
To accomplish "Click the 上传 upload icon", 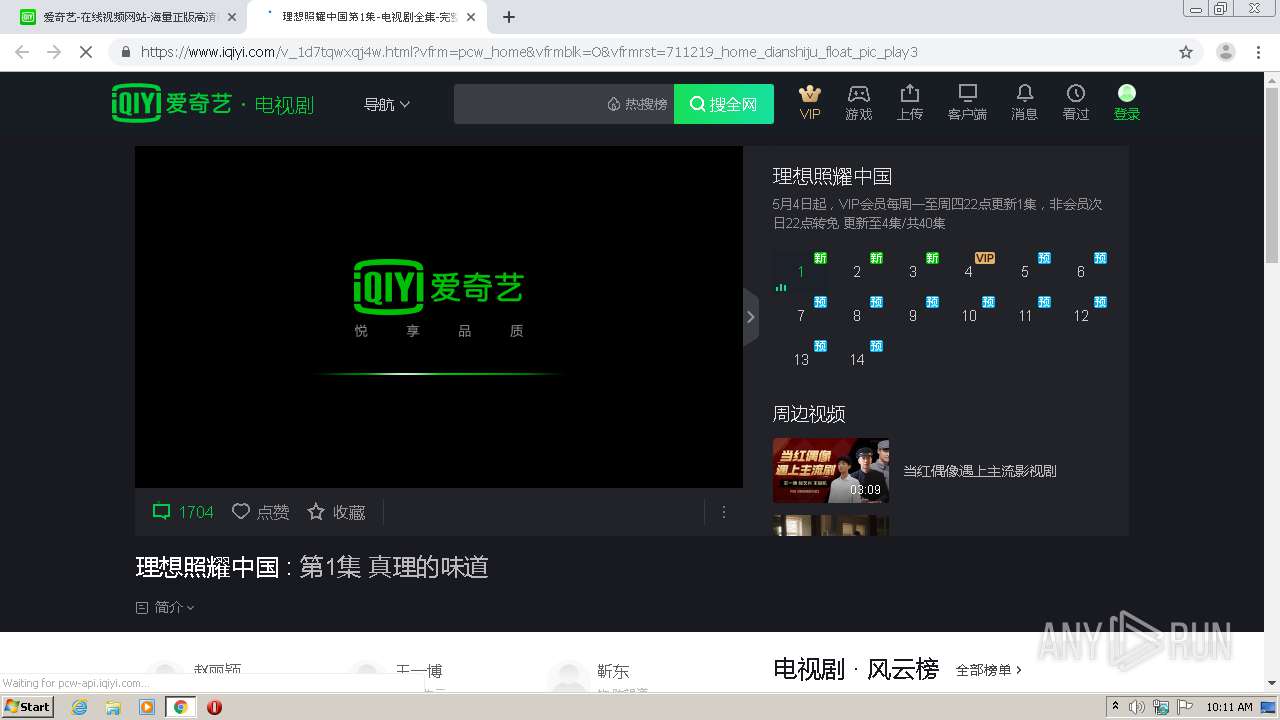I will pyautogui.click(x=910, y=93).
